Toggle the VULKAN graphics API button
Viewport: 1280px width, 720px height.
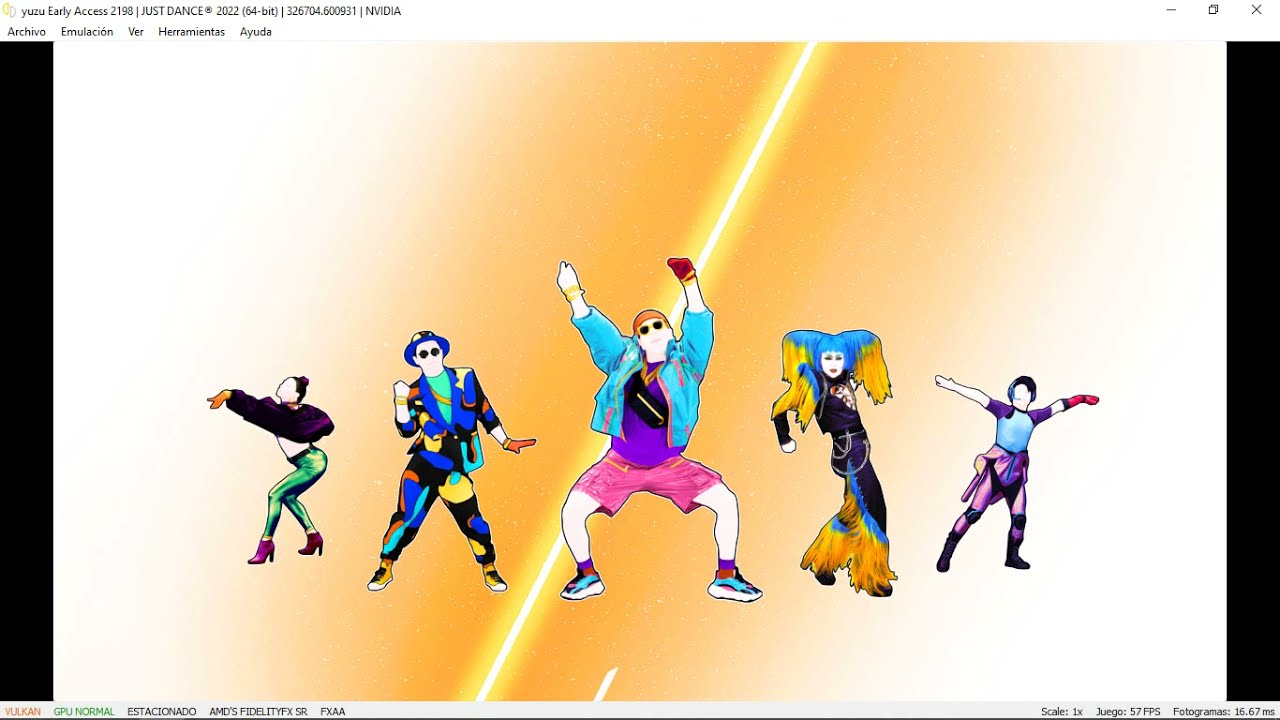23,712
